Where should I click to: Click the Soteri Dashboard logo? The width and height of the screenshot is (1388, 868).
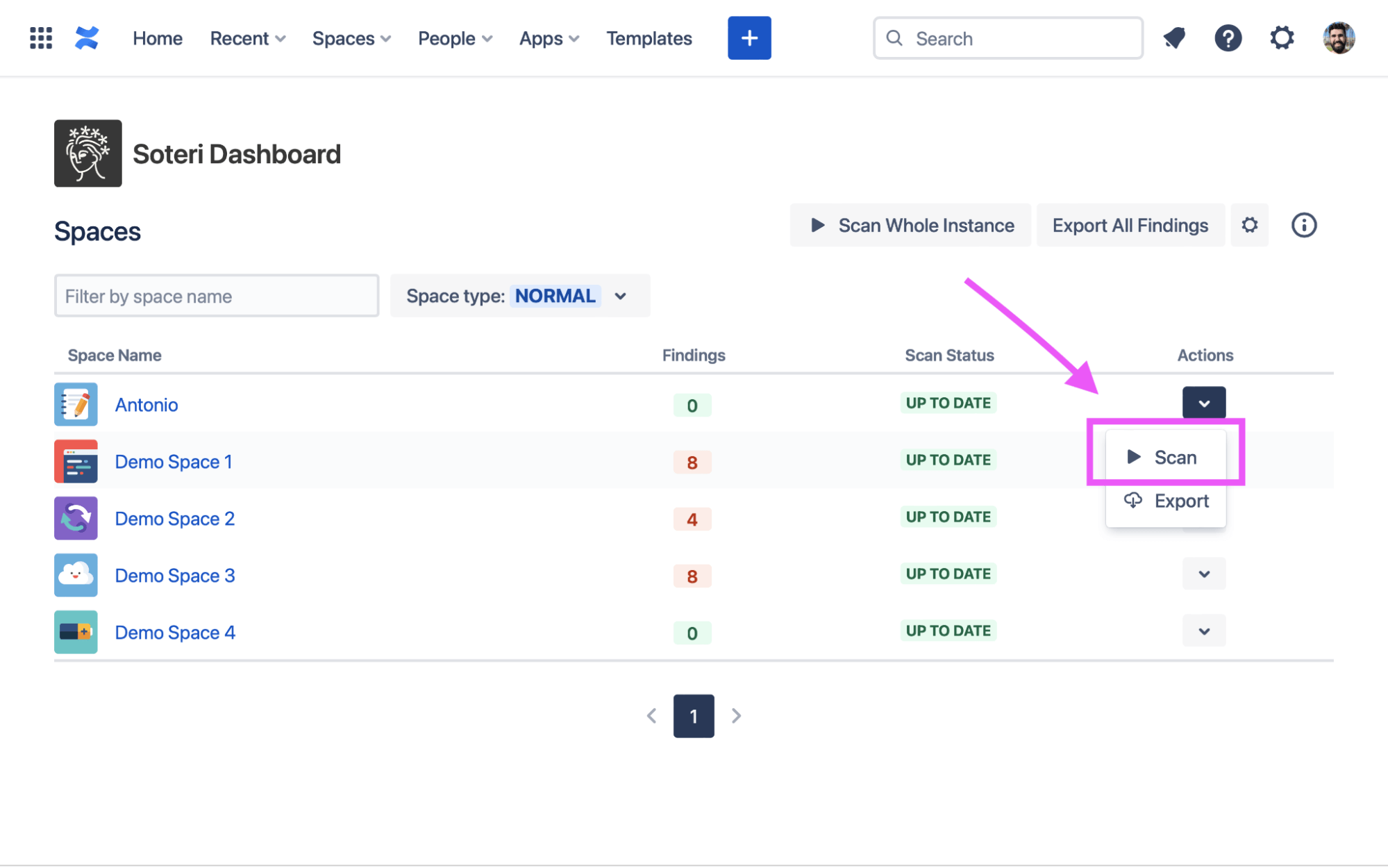(x=88, y=153)
